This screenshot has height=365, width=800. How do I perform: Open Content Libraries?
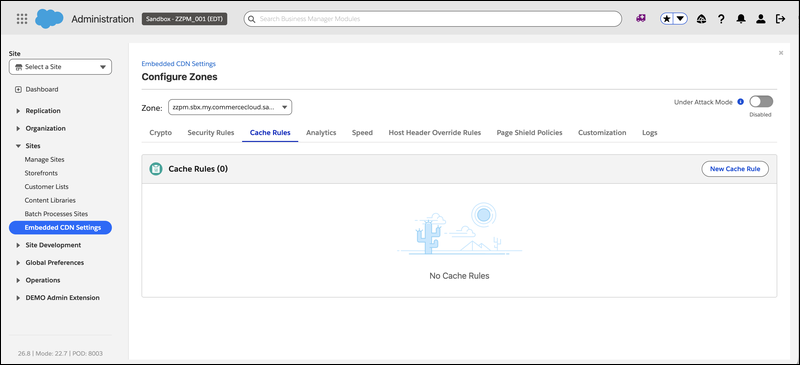[50, 201]
